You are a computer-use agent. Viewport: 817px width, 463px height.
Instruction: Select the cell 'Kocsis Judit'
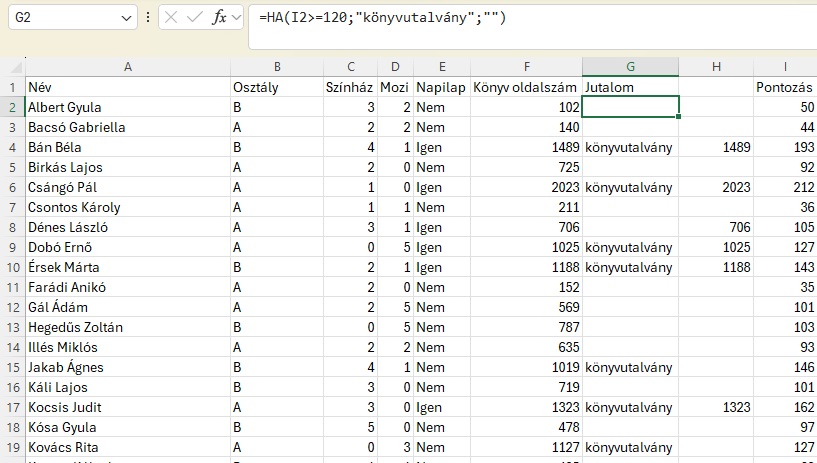coord(128,407)
